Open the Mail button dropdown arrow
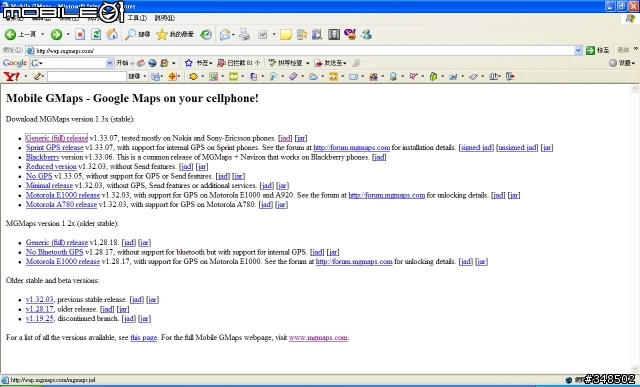 tap(233, 35)
